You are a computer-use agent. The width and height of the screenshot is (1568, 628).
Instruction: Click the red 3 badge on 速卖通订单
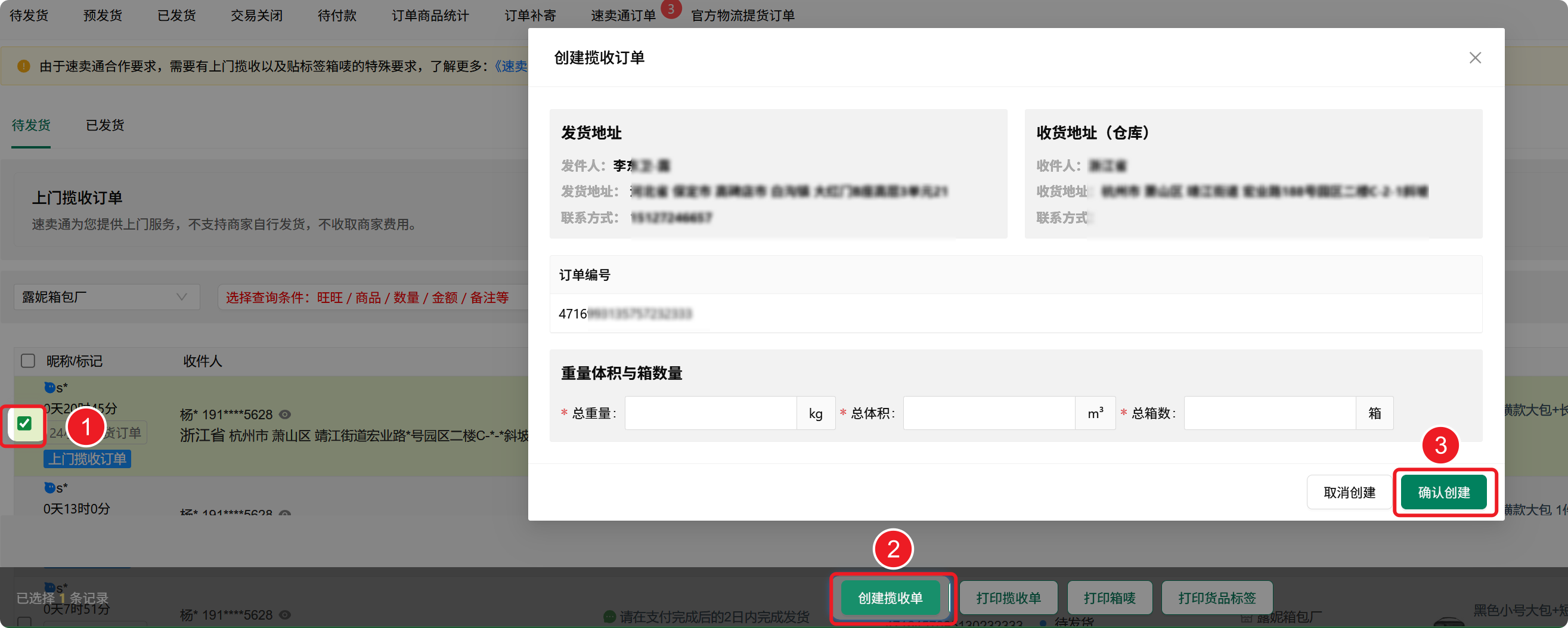[671, 8]
